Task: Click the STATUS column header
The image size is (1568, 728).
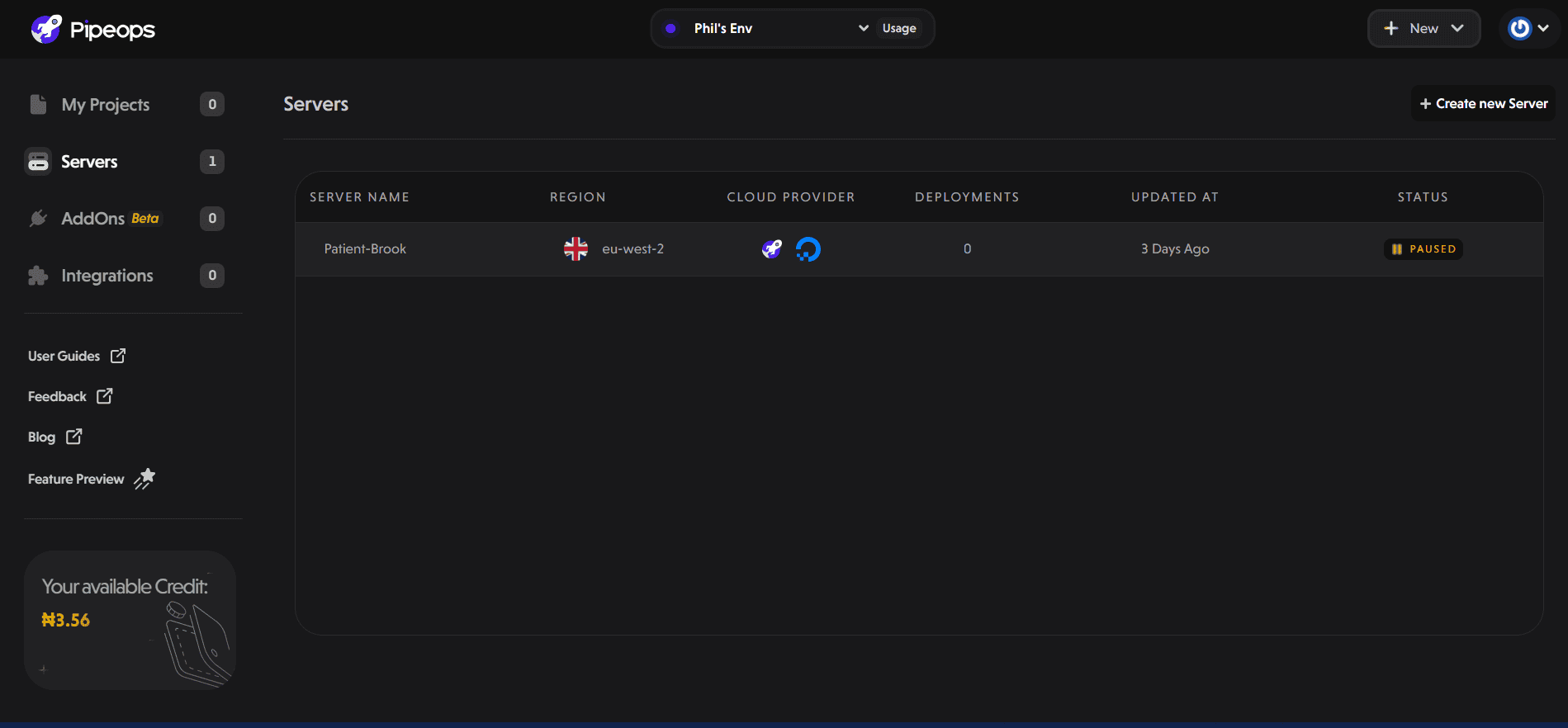Action: tap(1423, 196)
